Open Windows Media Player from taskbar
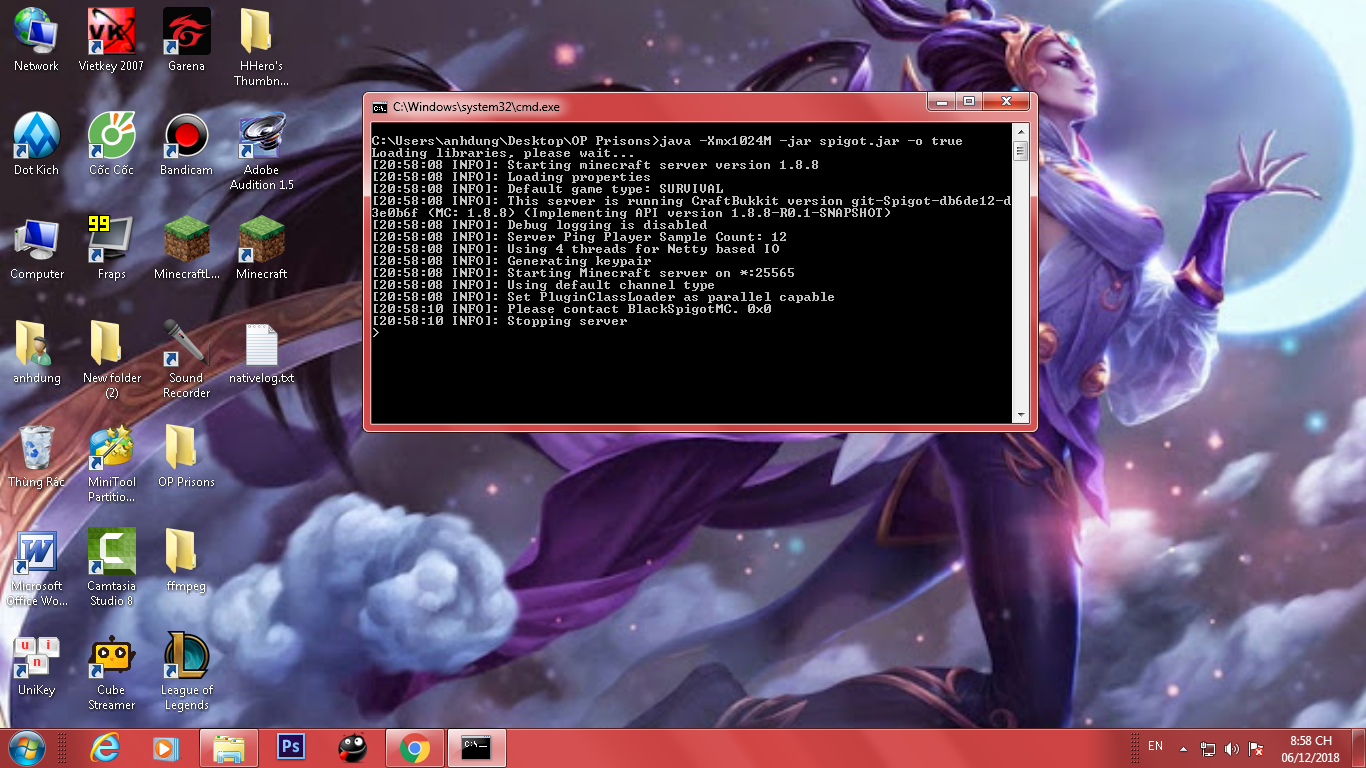Screen dimensions: 1366x768 tap(166, 748)
